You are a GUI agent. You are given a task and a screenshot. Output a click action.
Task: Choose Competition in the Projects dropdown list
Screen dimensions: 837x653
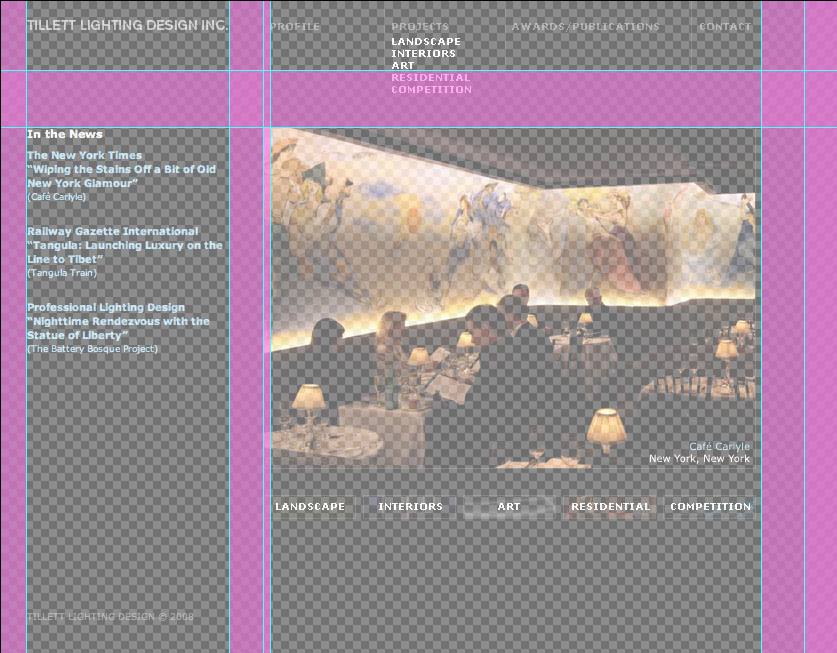tap(431, 89)
